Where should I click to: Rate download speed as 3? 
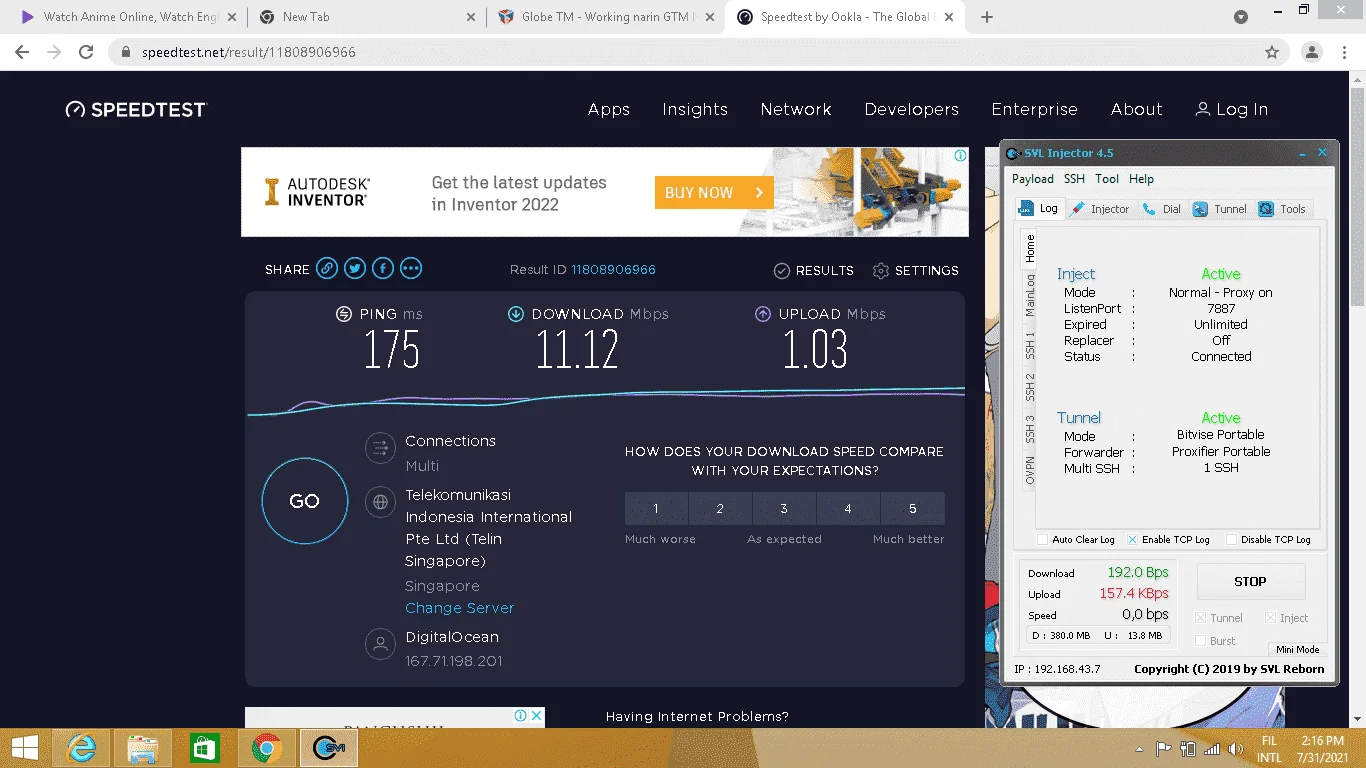pyautogui.click(x=784, y=509)
